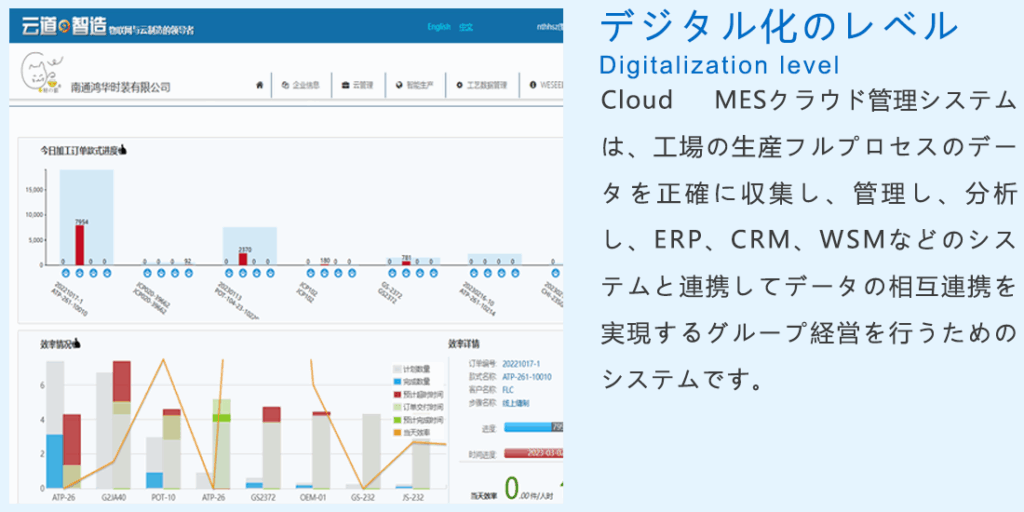Click first blue circle icon of order 20230113

coord(229,272)
